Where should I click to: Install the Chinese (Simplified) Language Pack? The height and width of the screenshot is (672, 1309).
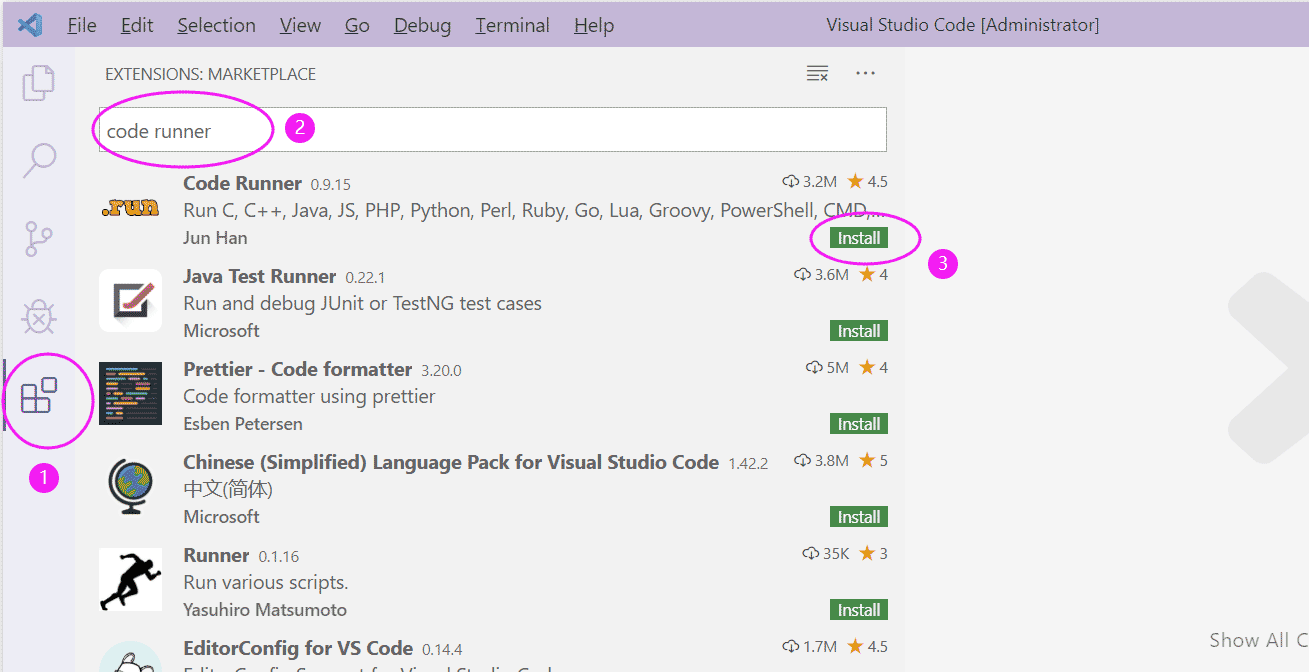(859, 517)
